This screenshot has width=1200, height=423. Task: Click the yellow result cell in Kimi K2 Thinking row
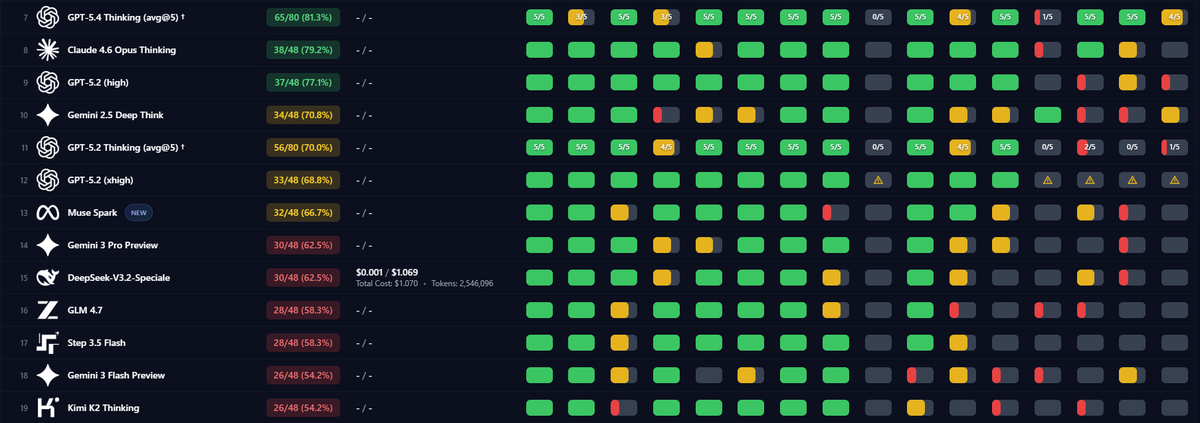(x=920, y=407)
